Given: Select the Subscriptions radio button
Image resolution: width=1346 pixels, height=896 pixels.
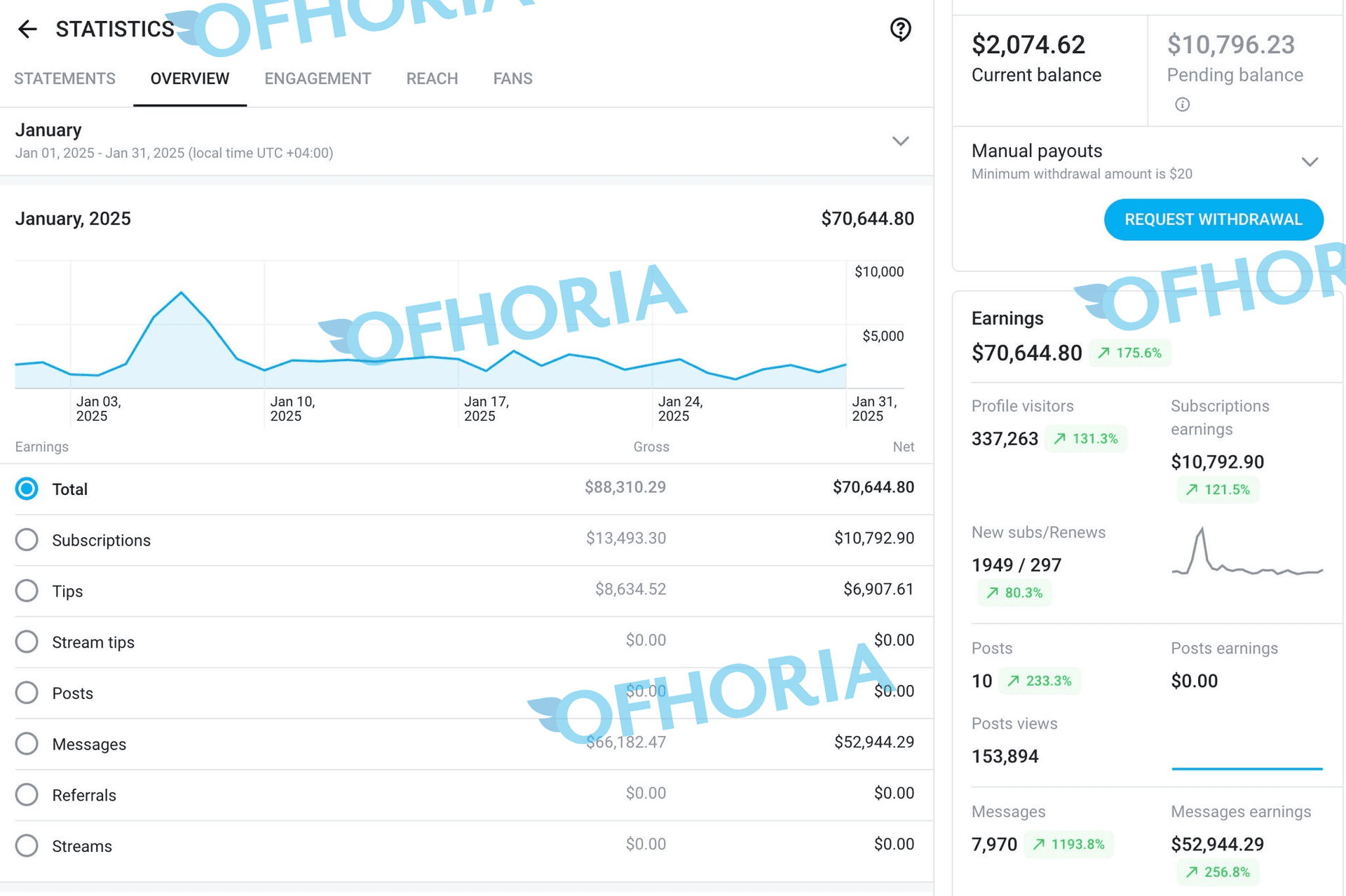Looking at the screenshot, I should coord(27,540).
